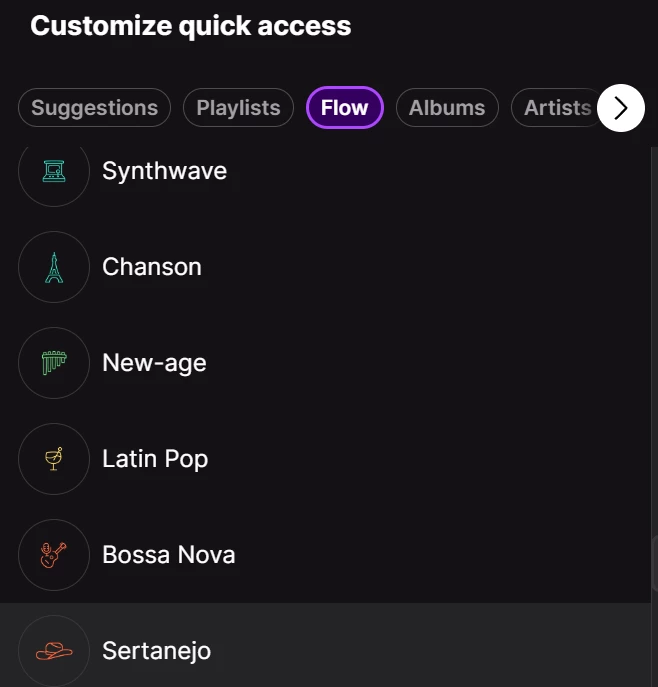658x687 pixels.
Task: Click the Latin Pop cocktail icon
Action: 54,459
